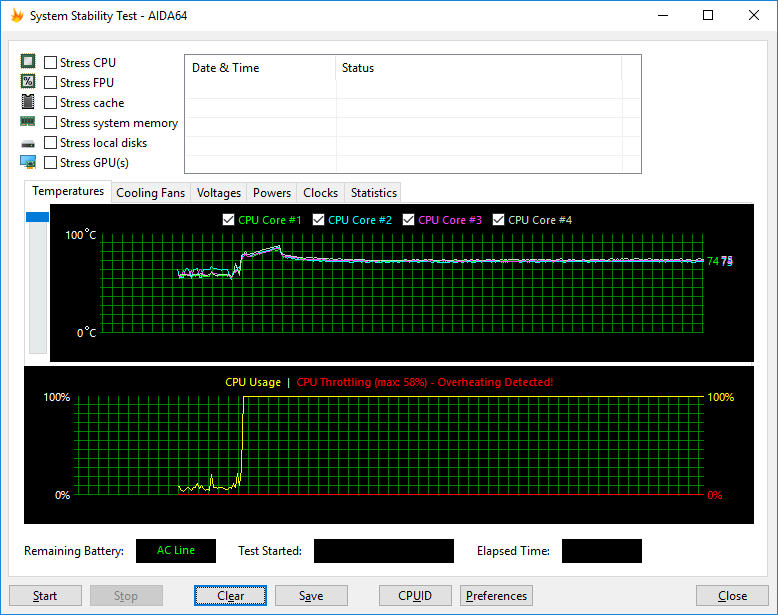Image resolution: width=778 pixels, height=615 pixels.
Task: Open the CPUID panel
Action: 415,596
